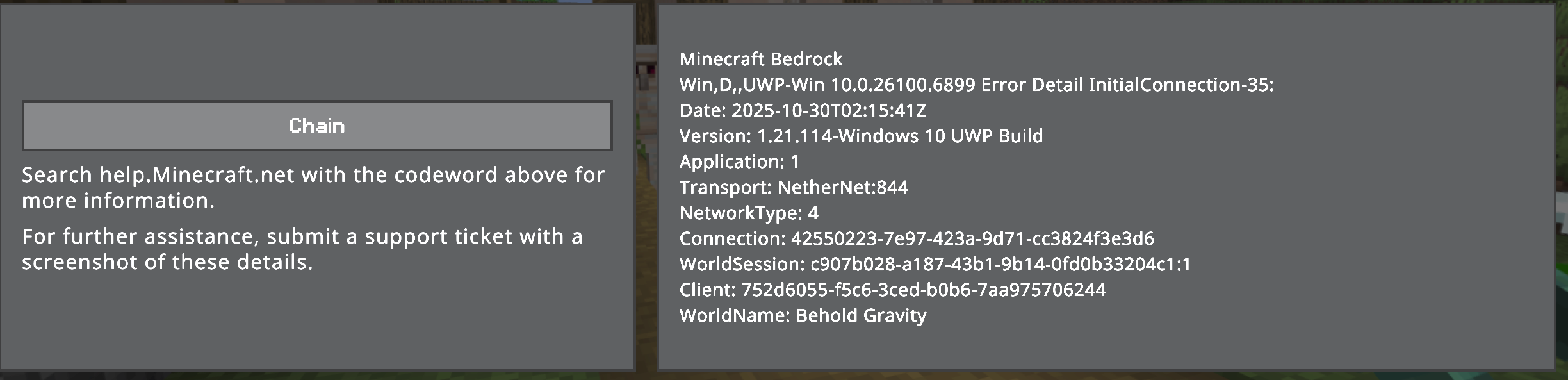Click the InitialConnection-35 error detail text
This screenshot has width=1568, height=380.
pyautogui.click(x=1180, y=85)
